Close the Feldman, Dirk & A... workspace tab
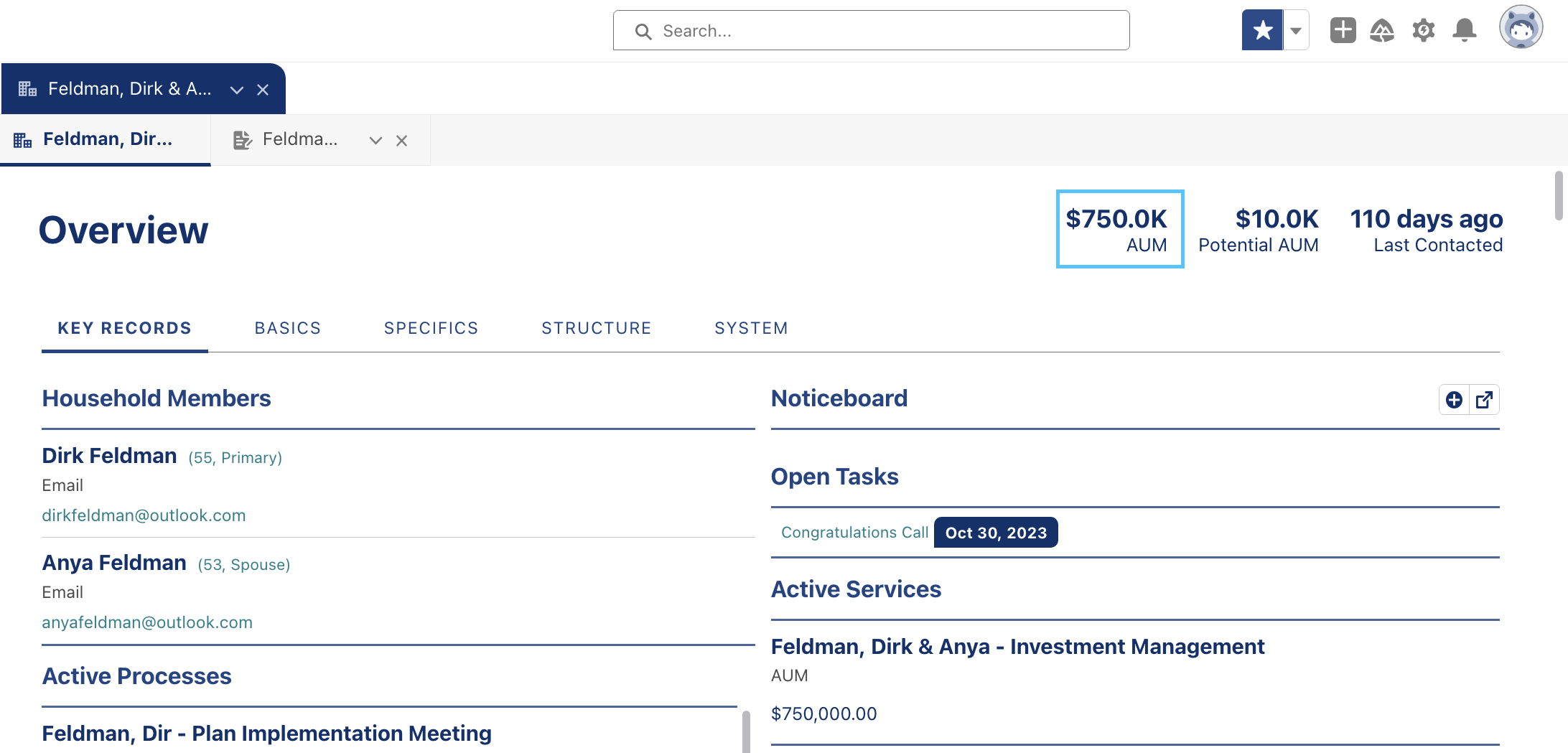Viewport: 1568px width, 753px height. 263,90
